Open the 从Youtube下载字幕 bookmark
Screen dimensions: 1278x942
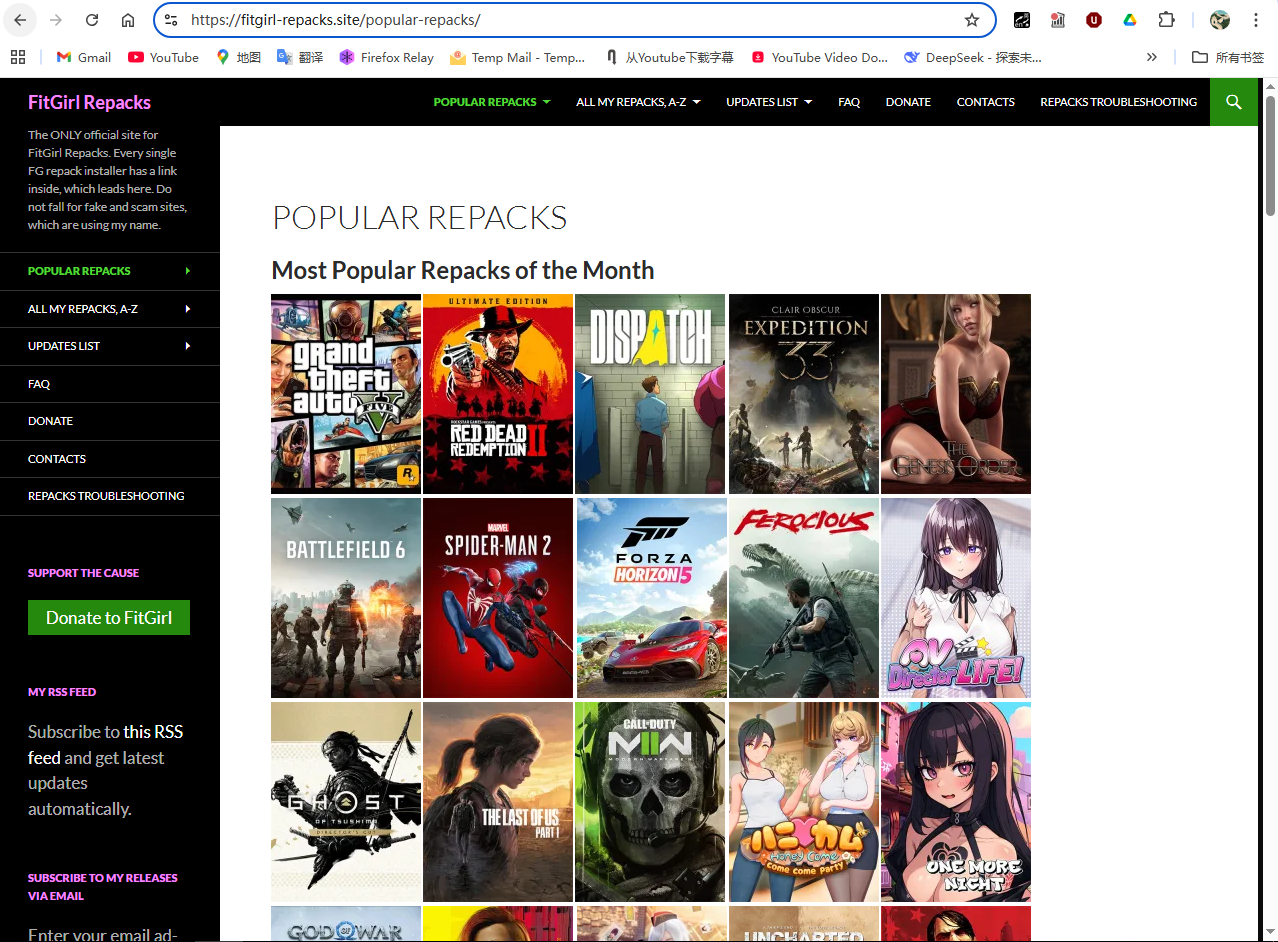coord(669,57)
